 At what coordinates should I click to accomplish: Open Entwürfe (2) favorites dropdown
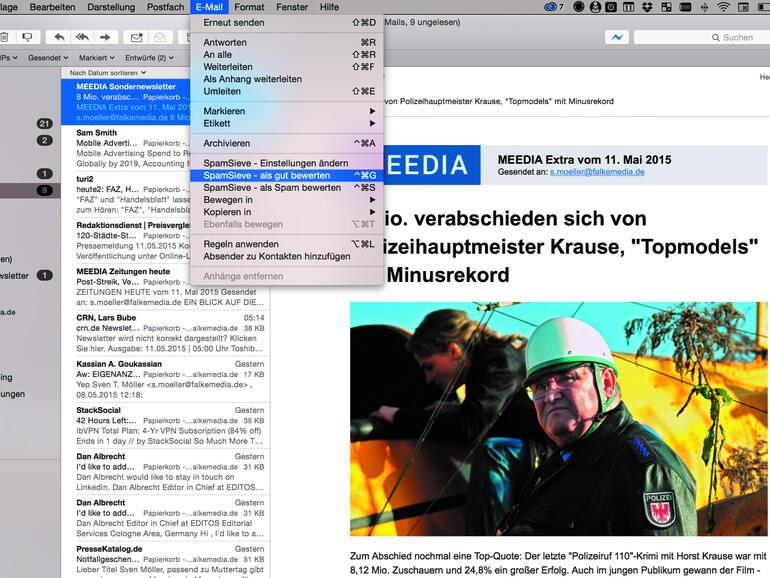[149, 58]
